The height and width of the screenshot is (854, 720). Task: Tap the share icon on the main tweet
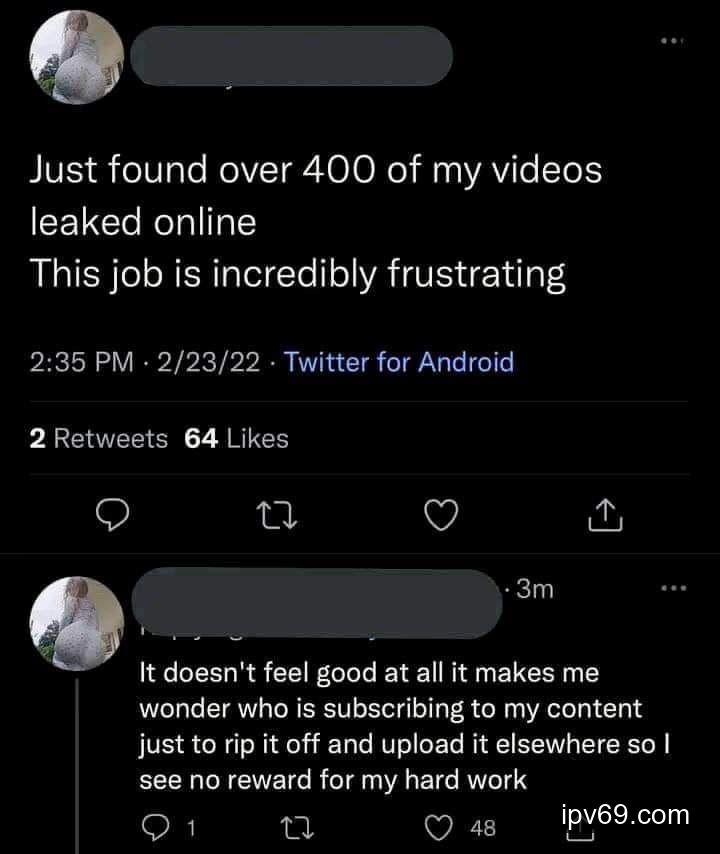(x=602, y=514)
